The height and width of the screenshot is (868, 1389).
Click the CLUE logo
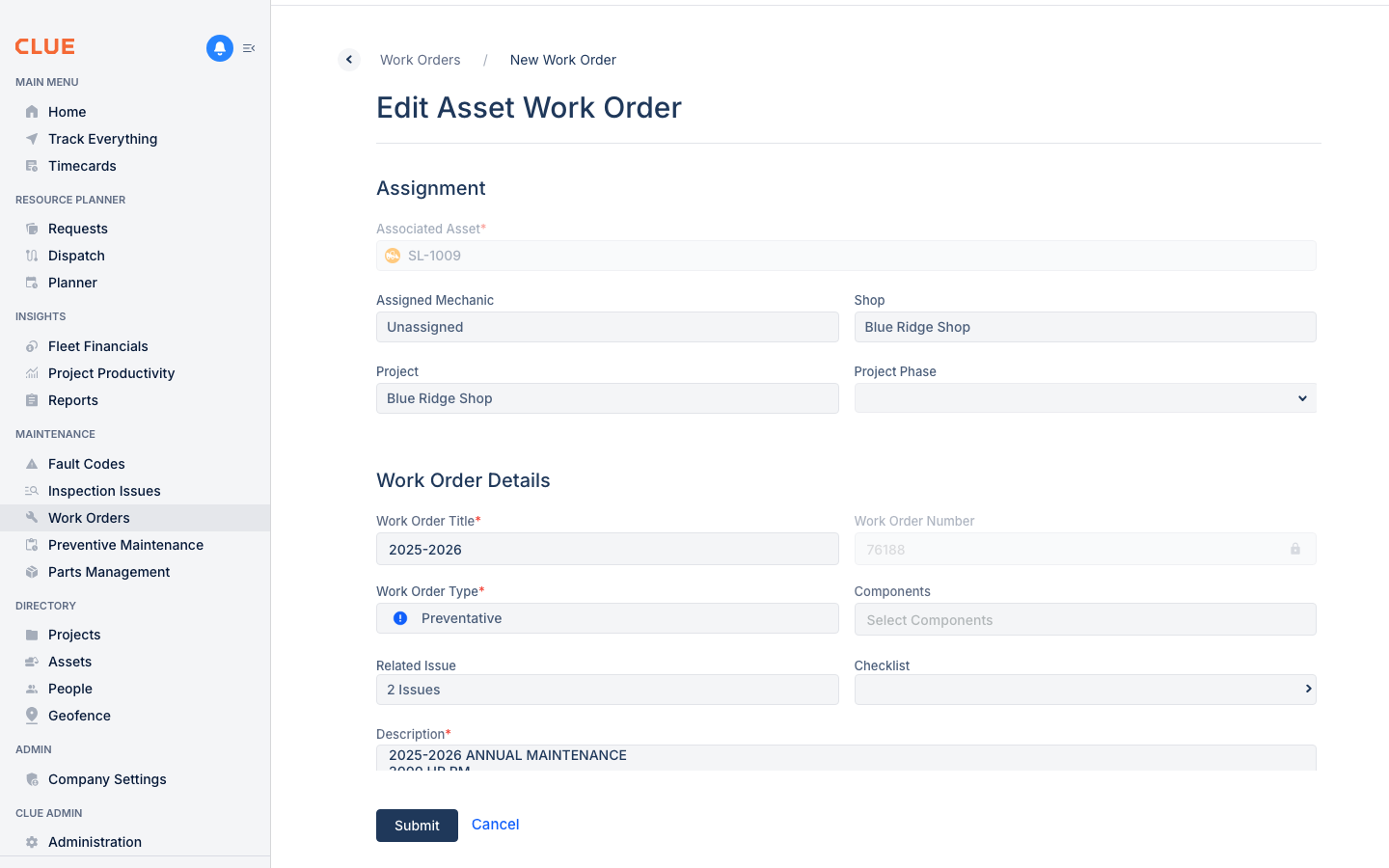tap(44, 45)
